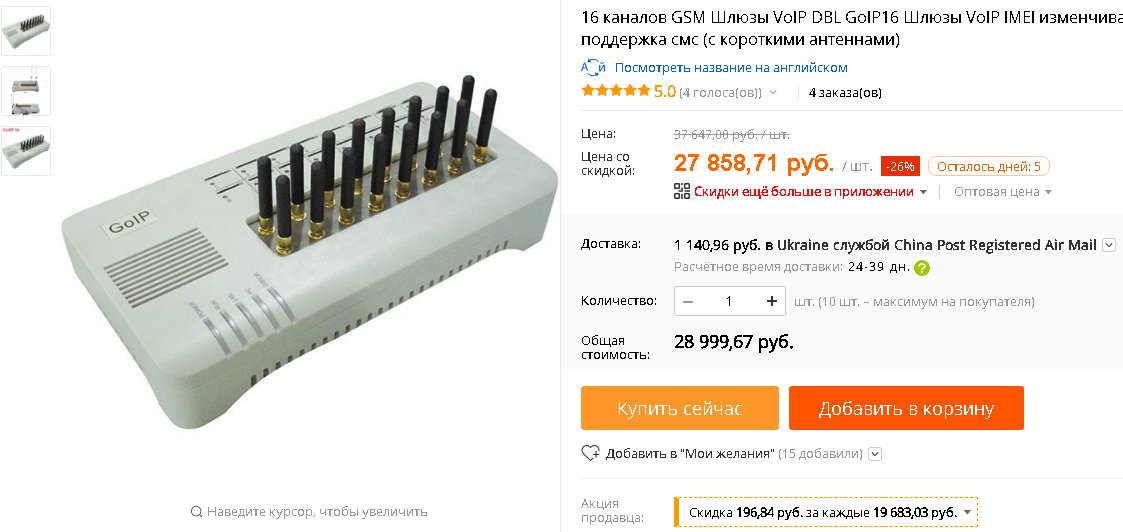Select the third product thumbnail
This screenshot has width=1123, height=532.
tap(26, 151)
